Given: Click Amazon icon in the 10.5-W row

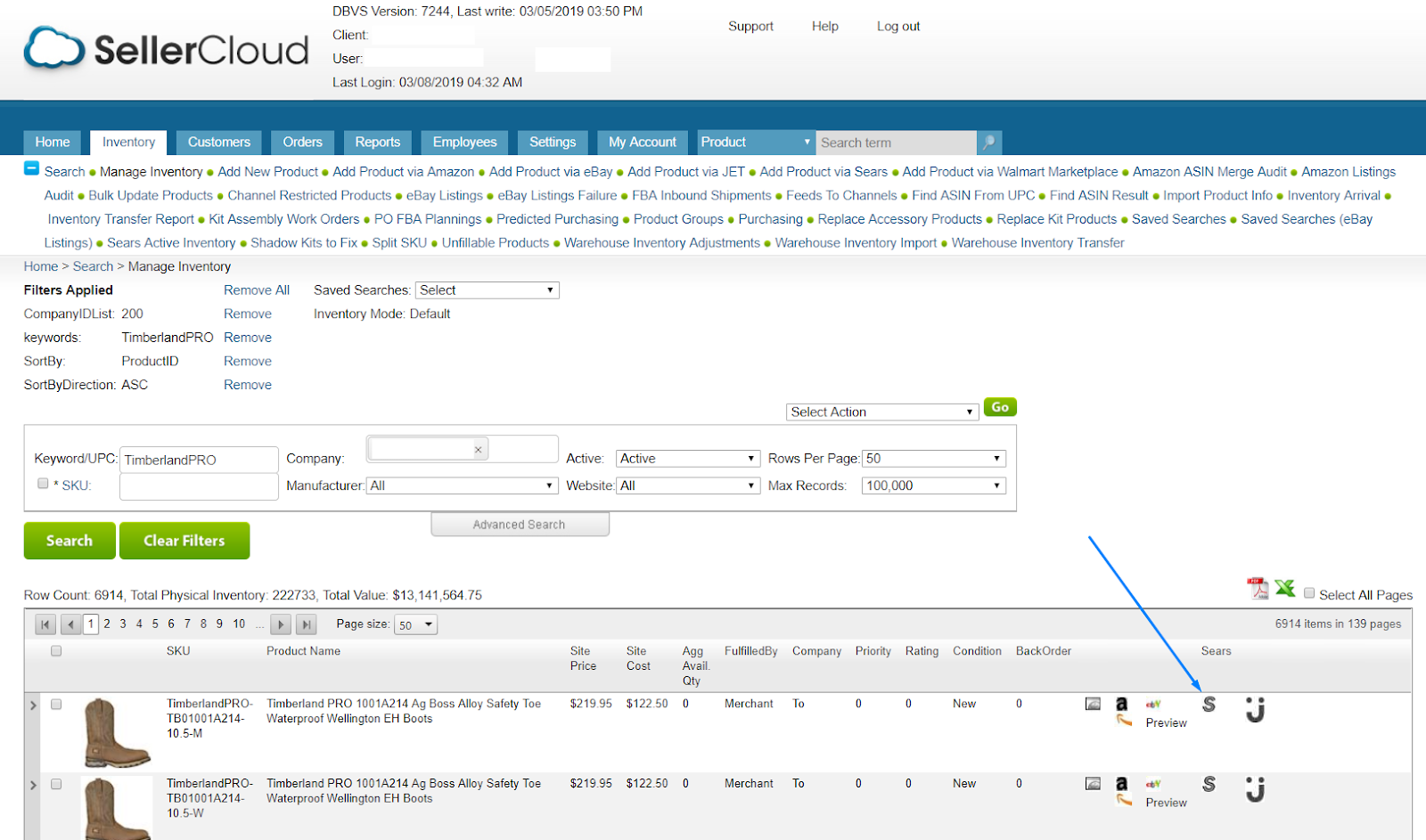Looking at the screenshot, I should point(1121,784).
